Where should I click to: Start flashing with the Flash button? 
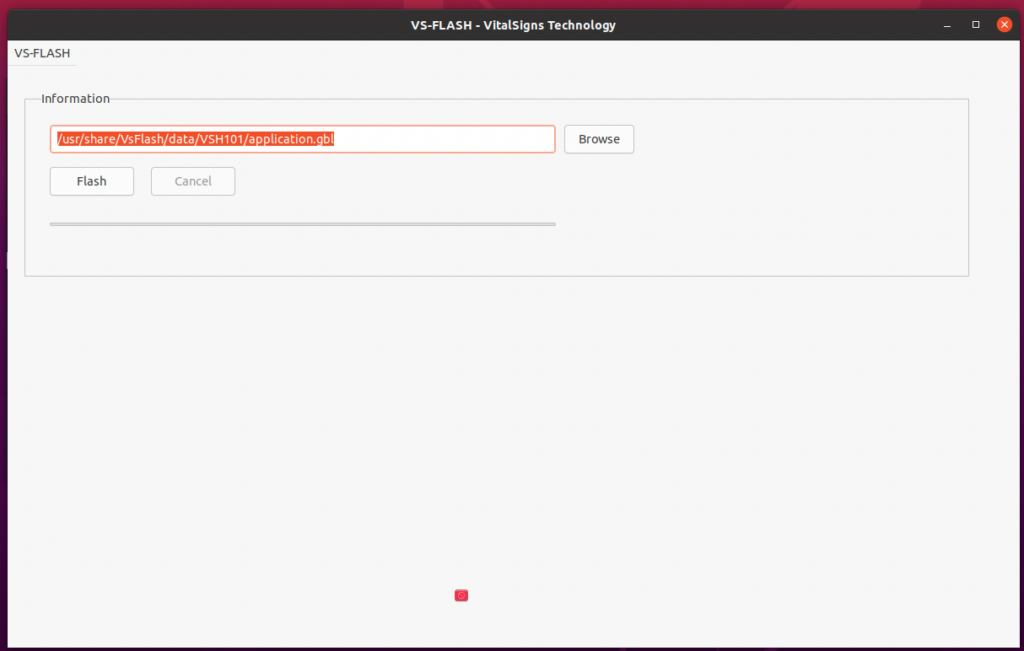click(x=91, y=181)
